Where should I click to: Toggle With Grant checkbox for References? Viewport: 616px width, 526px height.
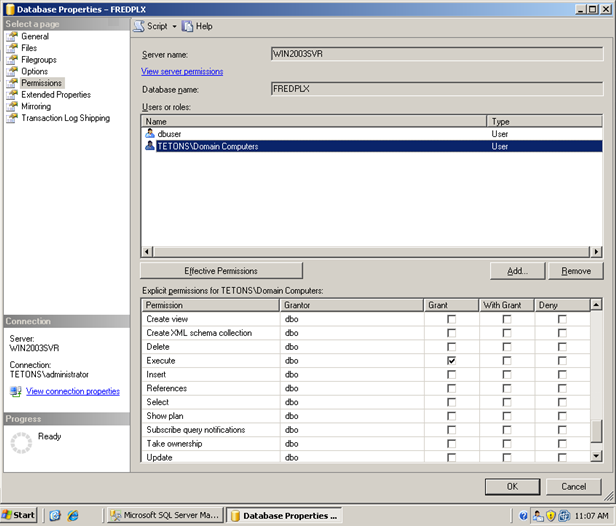(507, 389)
